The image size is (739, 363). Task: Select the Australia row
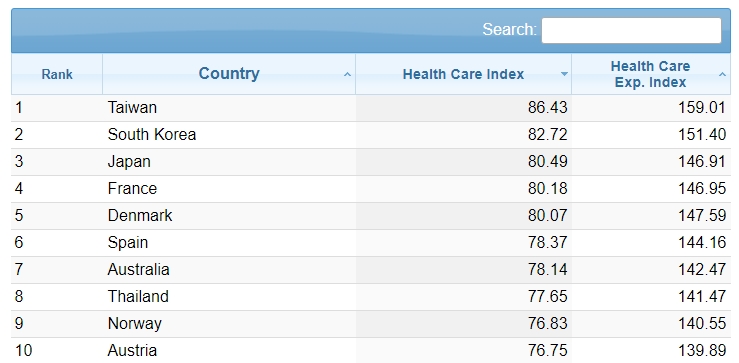tap(371, 270)
